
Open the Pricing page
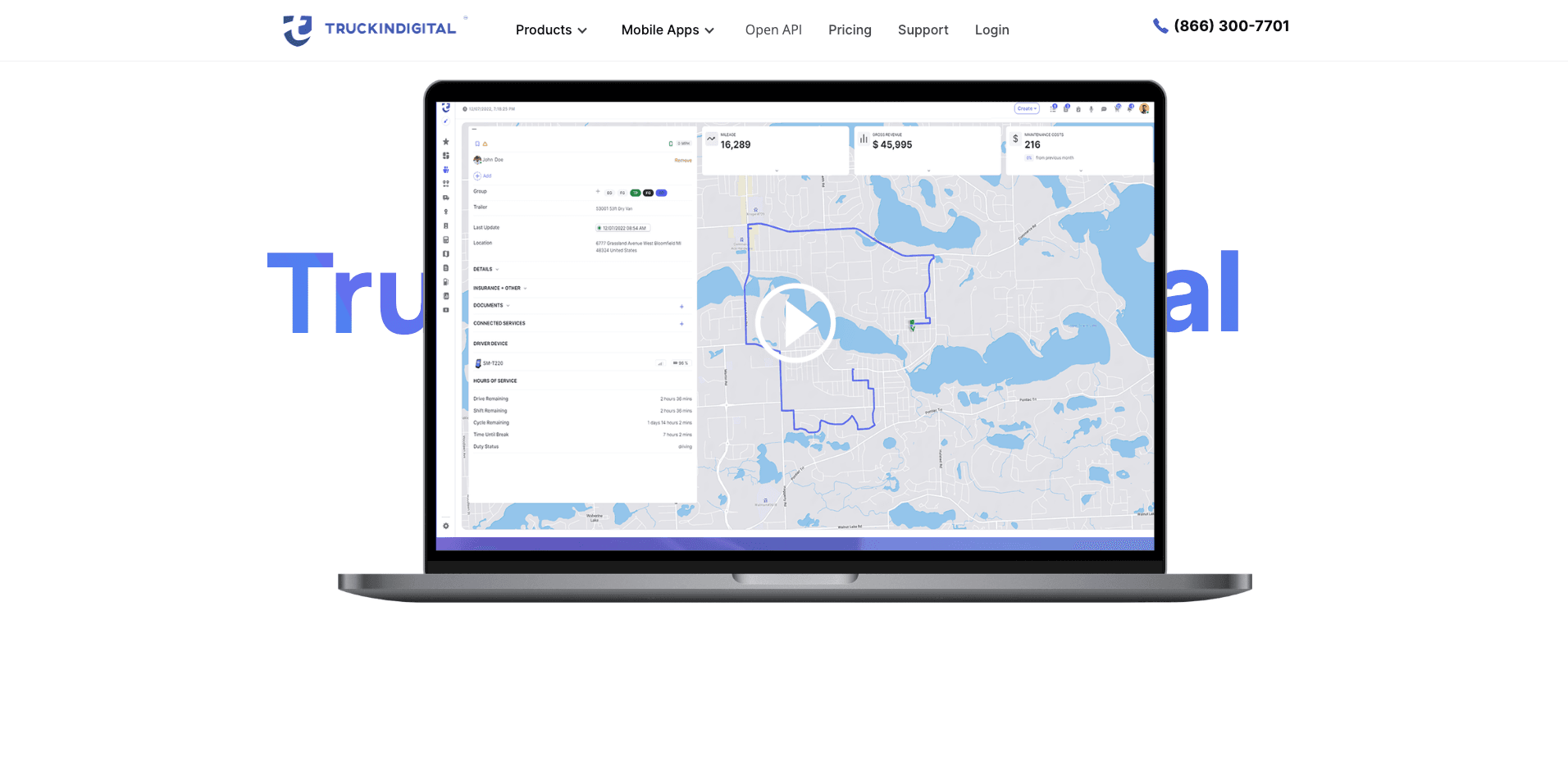coord(850,30)
